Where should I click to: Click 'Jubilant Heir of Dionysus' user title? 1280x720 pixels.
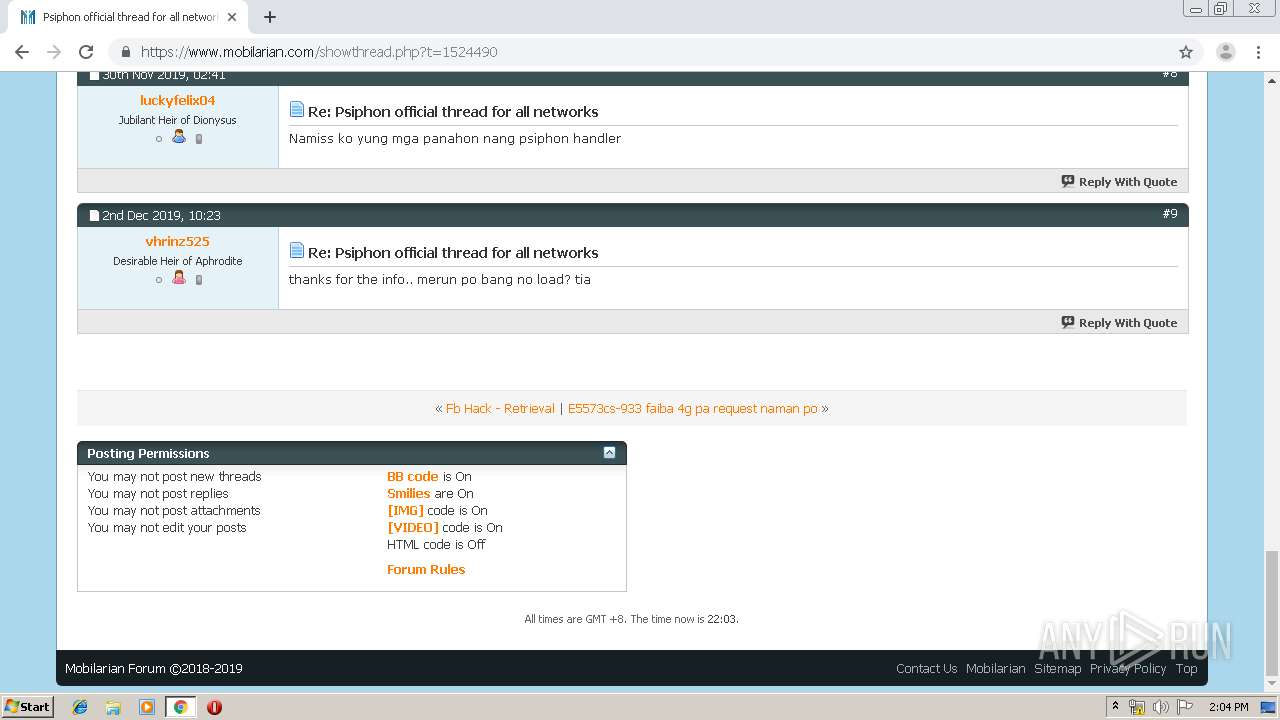click(178, 120)
